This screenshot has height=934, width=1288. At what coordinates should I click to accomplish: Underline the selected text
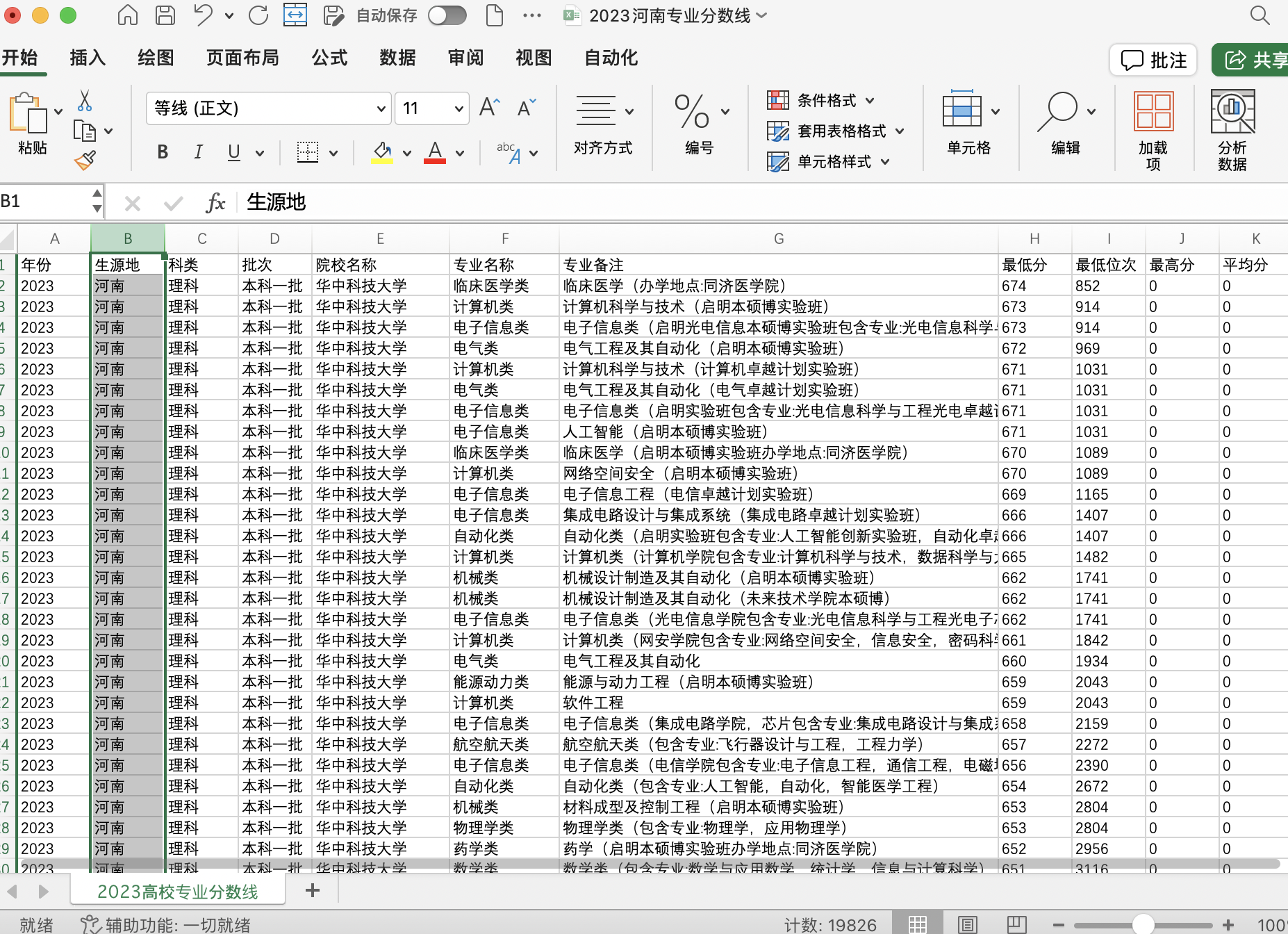point(234,152)
